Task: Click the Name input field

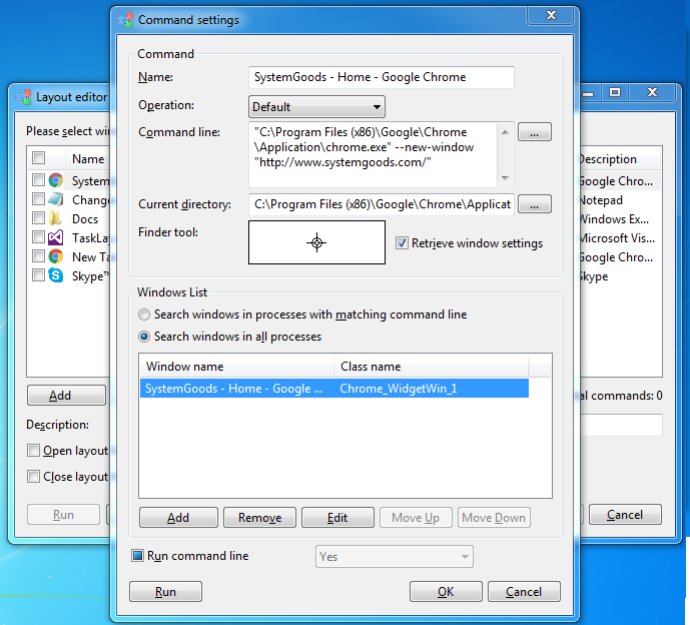Action: pyautogui.click(x=381, y=77)
